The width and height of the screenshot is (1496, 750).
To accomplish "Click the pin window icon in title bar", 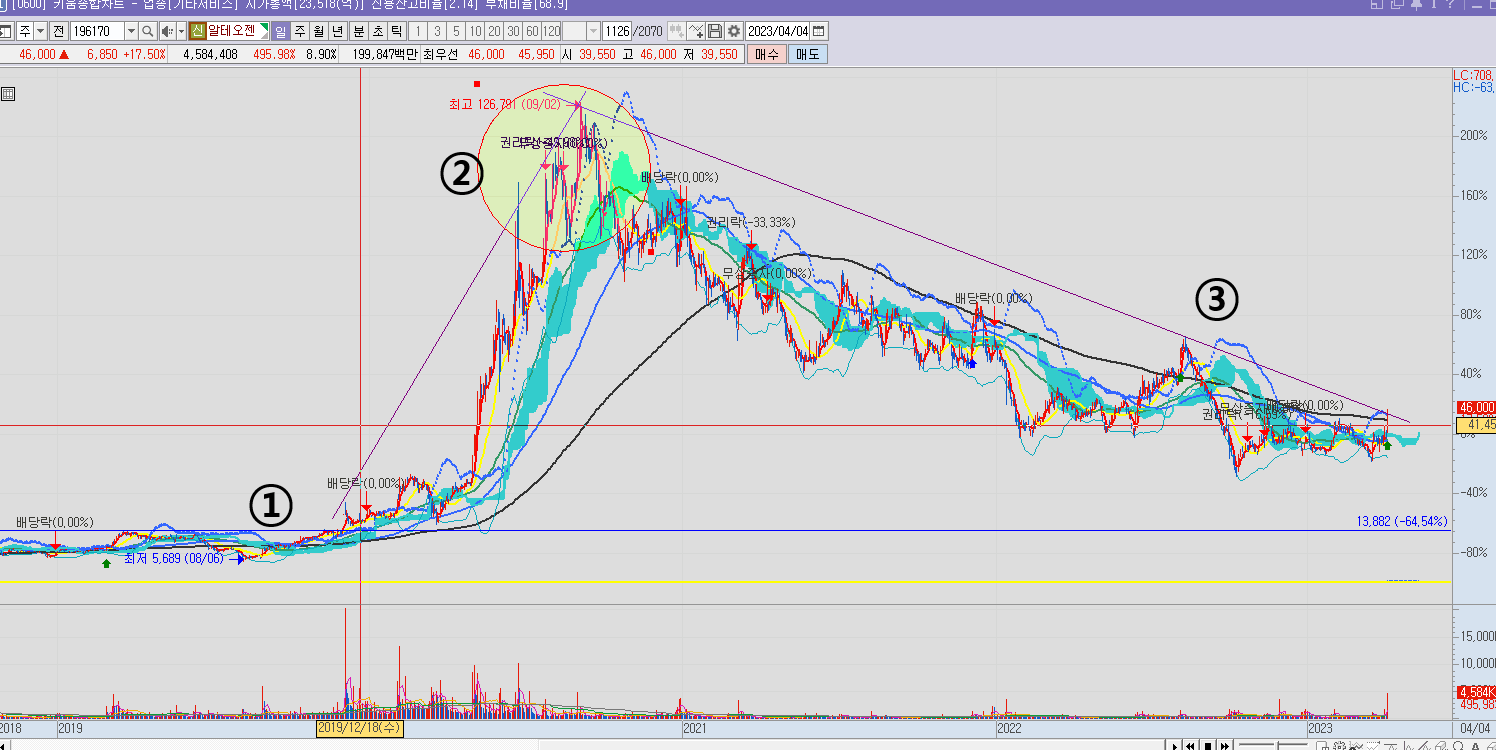I will tap(1416, 5).
